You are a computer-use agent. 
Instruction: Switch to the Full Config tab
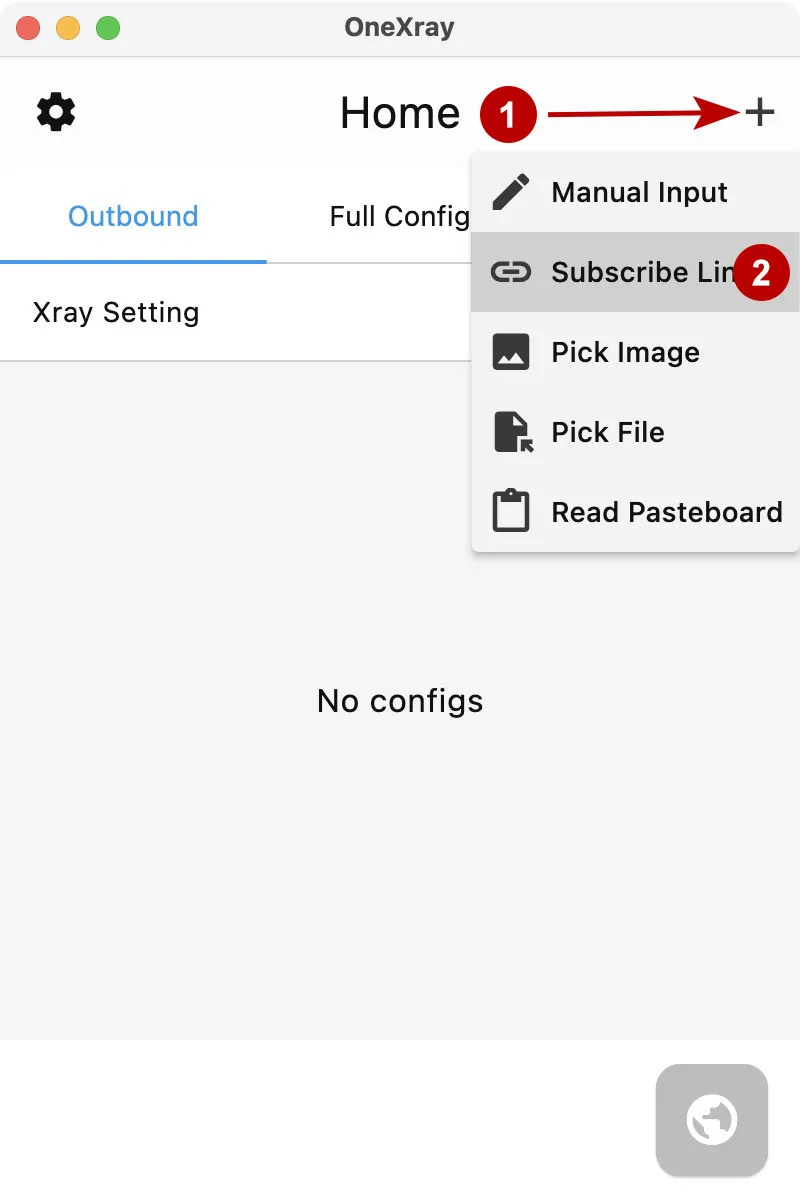click(x=399, y=216)
